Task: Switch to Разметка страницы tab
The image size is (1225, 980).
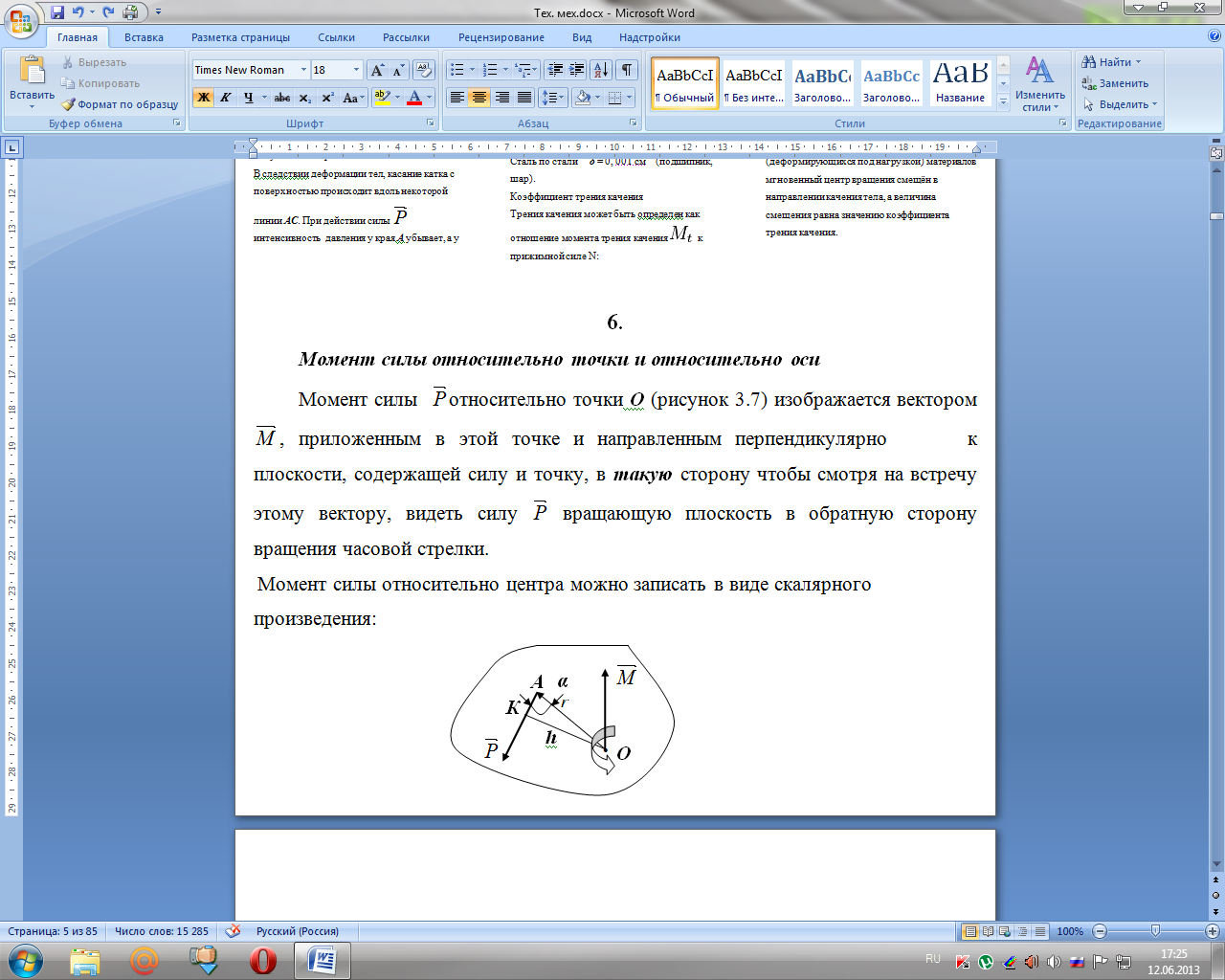Action: click(x=240, y=37)
